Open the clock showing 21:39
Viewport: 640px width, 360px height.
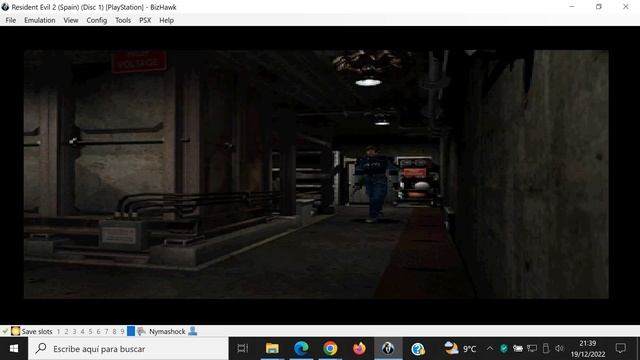[588, 349]
